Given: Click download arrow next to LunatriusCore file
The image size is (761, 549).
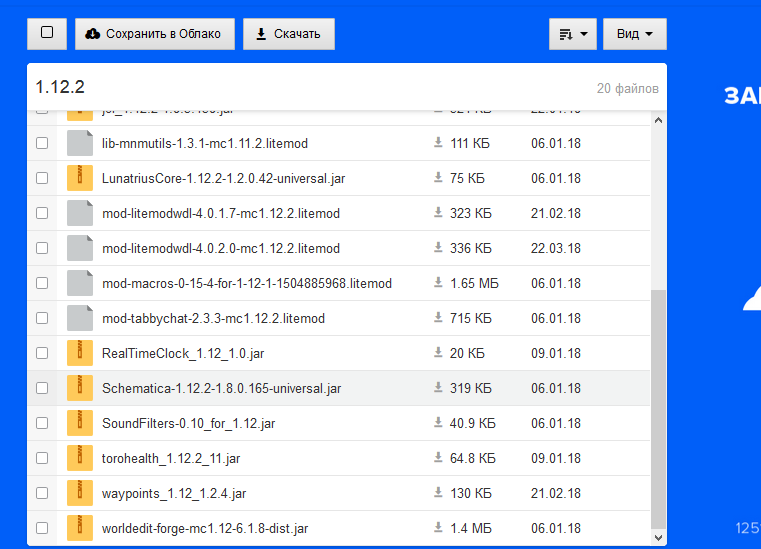Looking at the screenshot, I should click(x=438, y=178).
